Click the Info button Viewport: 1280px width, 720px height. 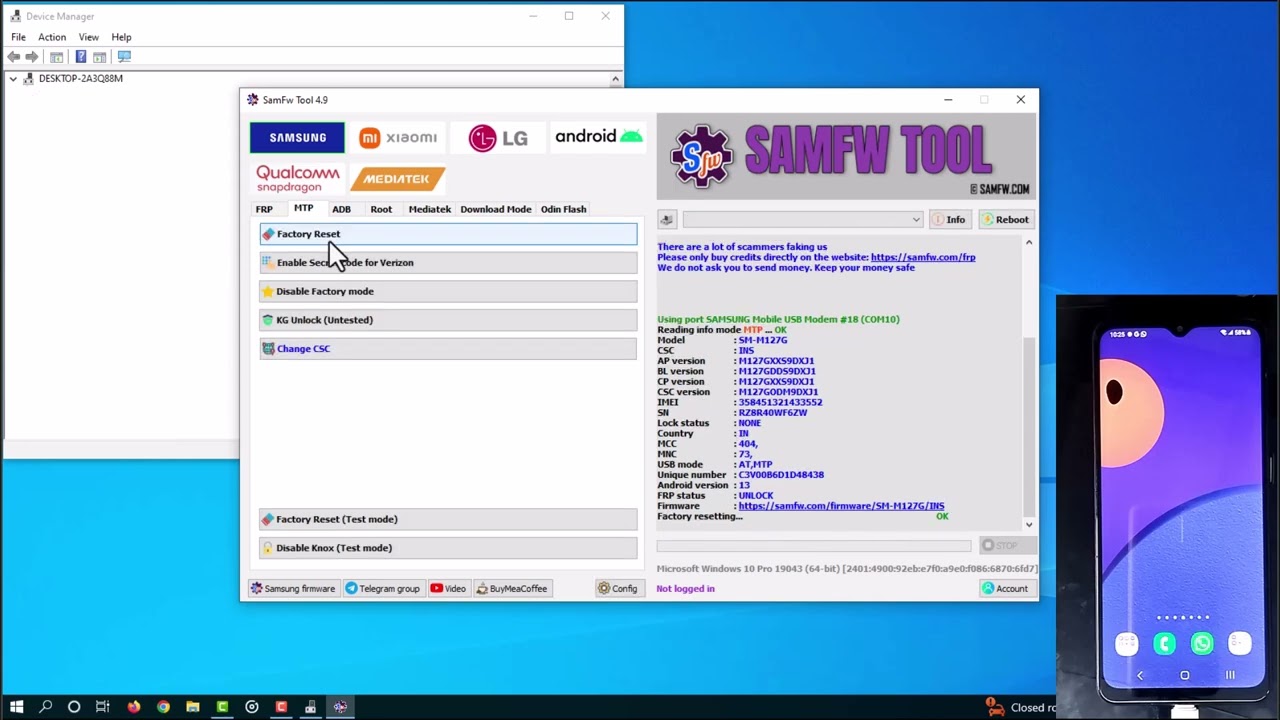tap(949, 220)
